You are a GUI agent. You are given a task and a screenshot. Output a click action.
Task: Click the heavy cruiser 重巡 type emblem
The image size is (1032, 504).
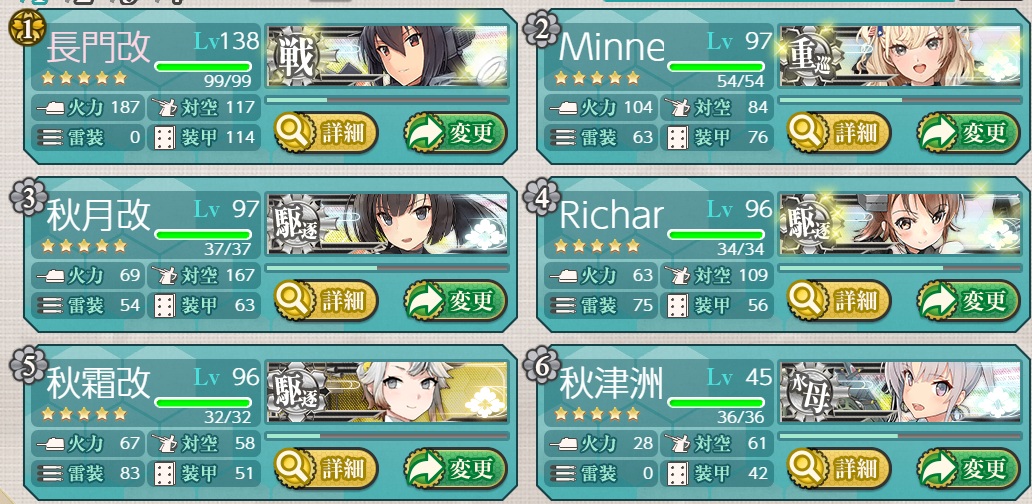807,56
